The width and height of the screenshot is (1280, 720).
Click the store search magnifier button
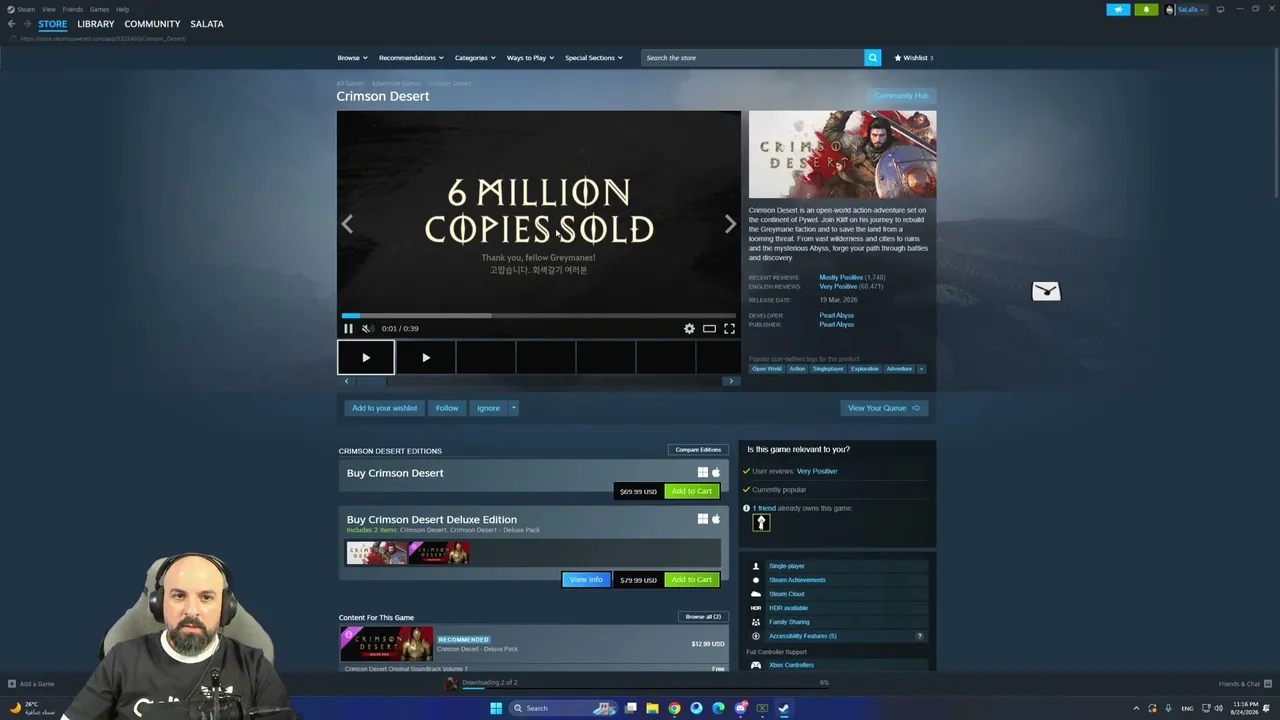[873, 58]
